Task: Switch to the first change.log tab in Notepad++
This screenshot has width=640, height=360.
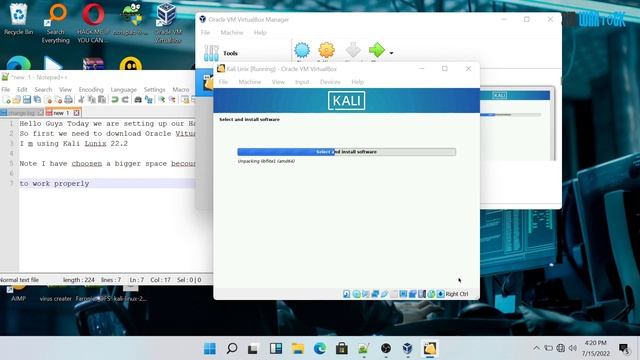Action: 22,113
